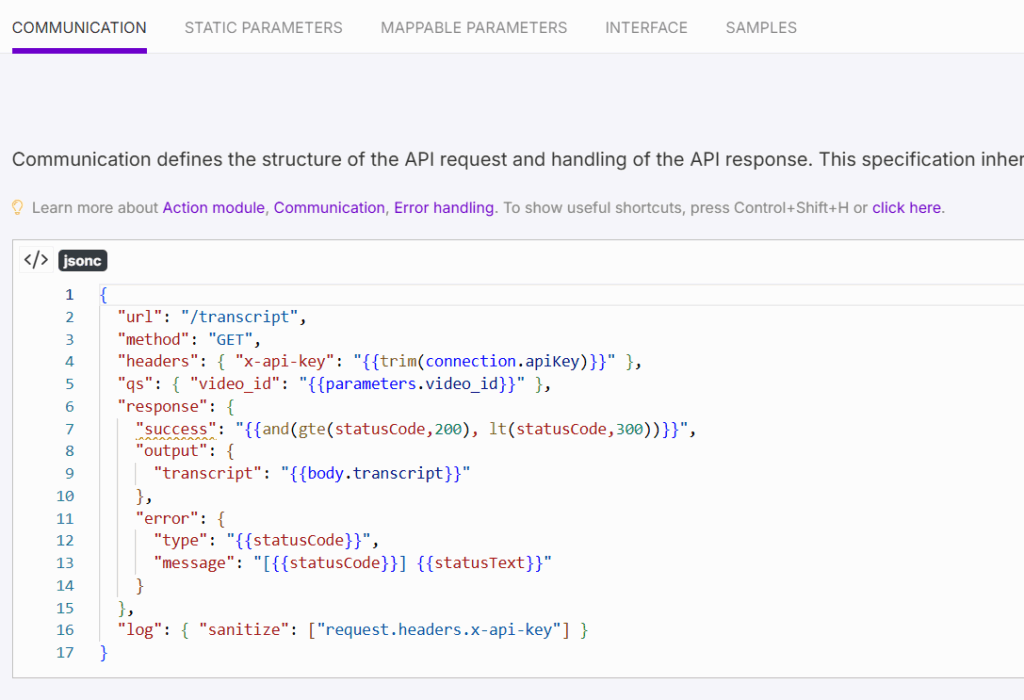Click the gte(statusCode,200) expression
This screenshot has width=1024, height=700.
(384, 429)
